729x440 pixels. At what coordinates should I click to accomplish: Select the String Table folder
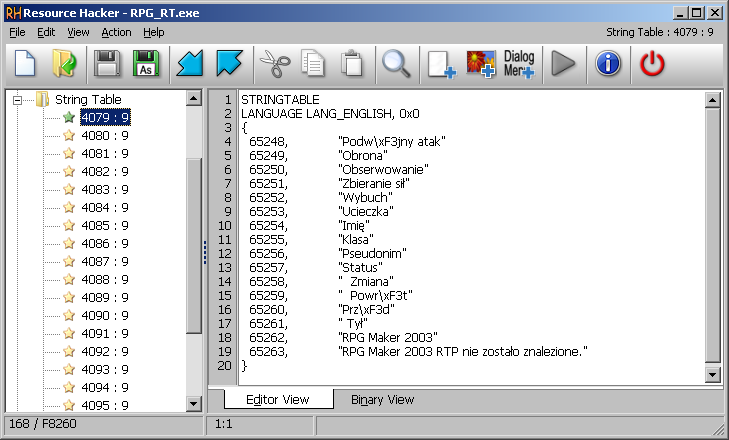click(88, 100)
